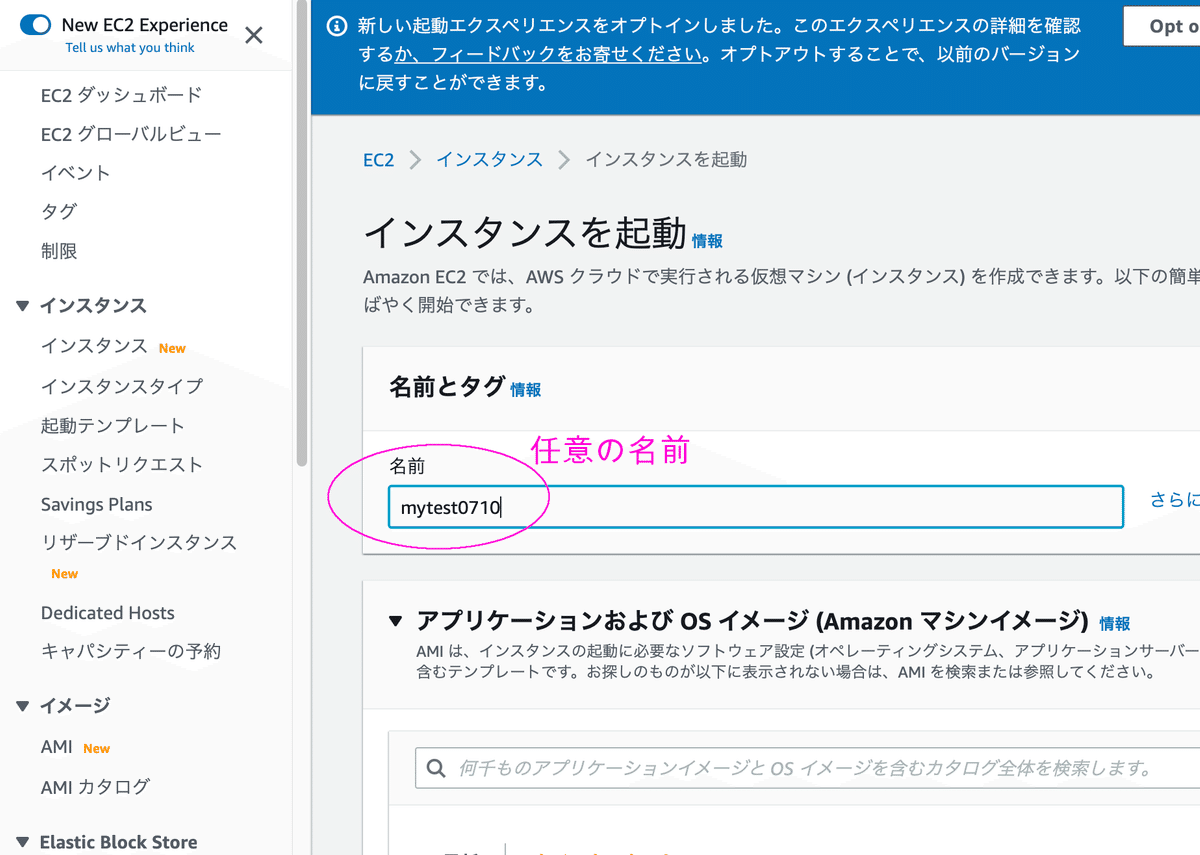
Task: Open the Tell us what you think link
Action: pyautogui.click(x=130, y=47)
